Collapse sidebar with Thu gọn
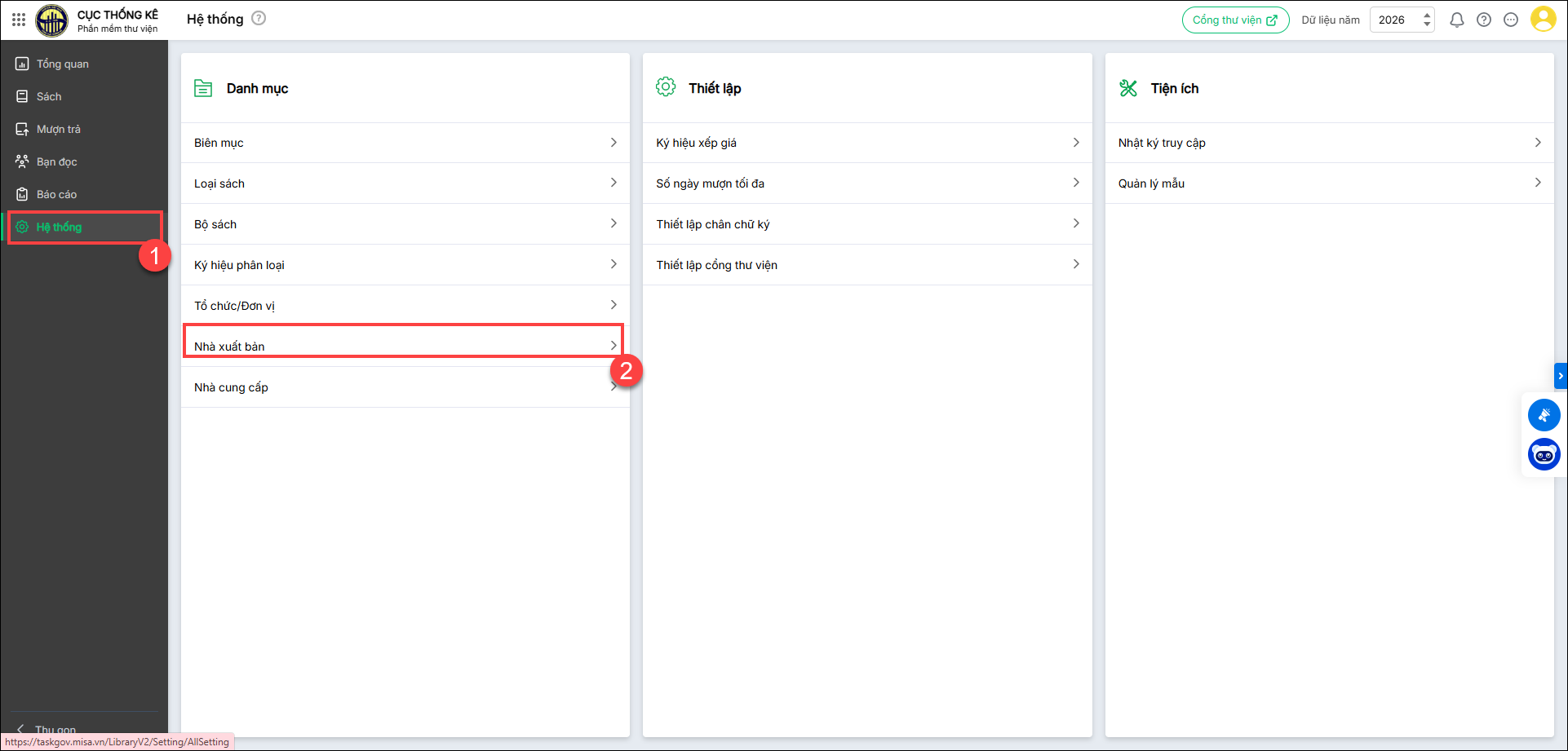Viewport: 1568px width, 751px height. click(55, 728)
